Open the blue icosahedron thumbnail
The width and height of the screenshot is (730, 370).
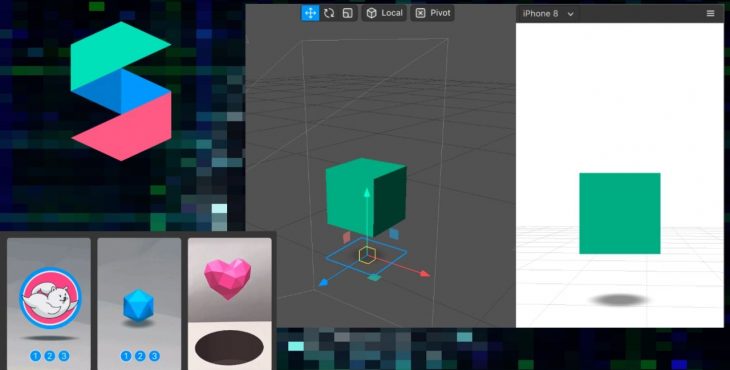coord(139,303)
